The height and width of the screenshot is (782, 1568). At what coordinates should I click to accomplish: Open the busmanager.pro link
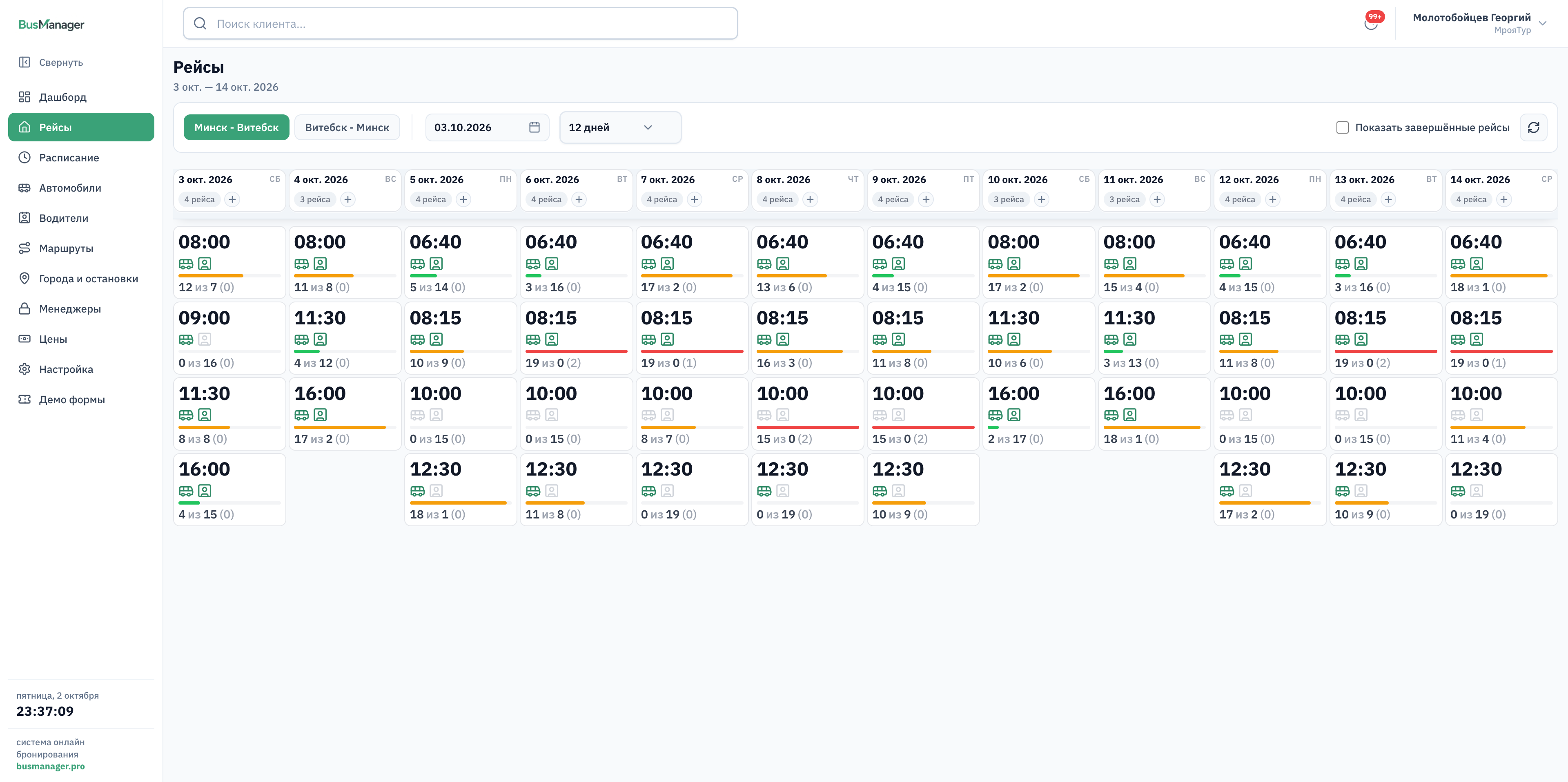pyautogui.click(x=51, y=766)
